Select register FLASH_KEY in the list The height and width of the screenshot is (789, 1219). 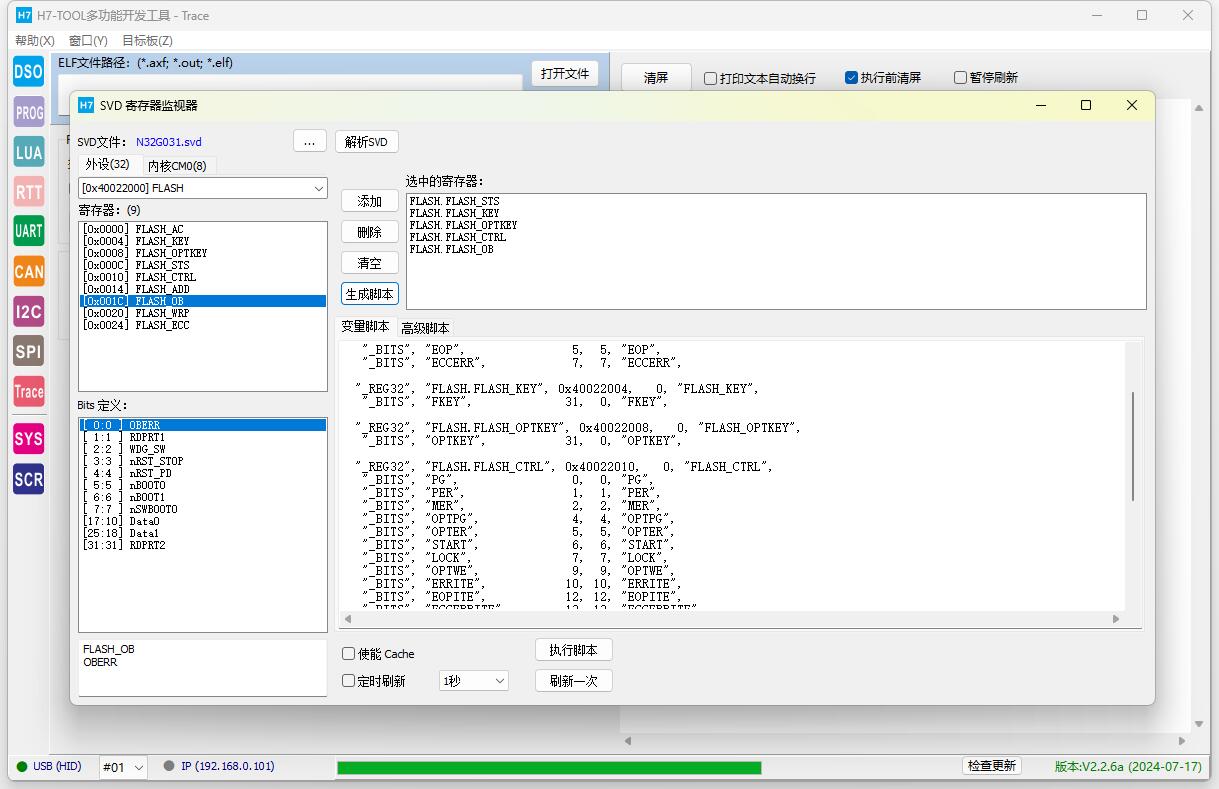[x=203, y=241]
